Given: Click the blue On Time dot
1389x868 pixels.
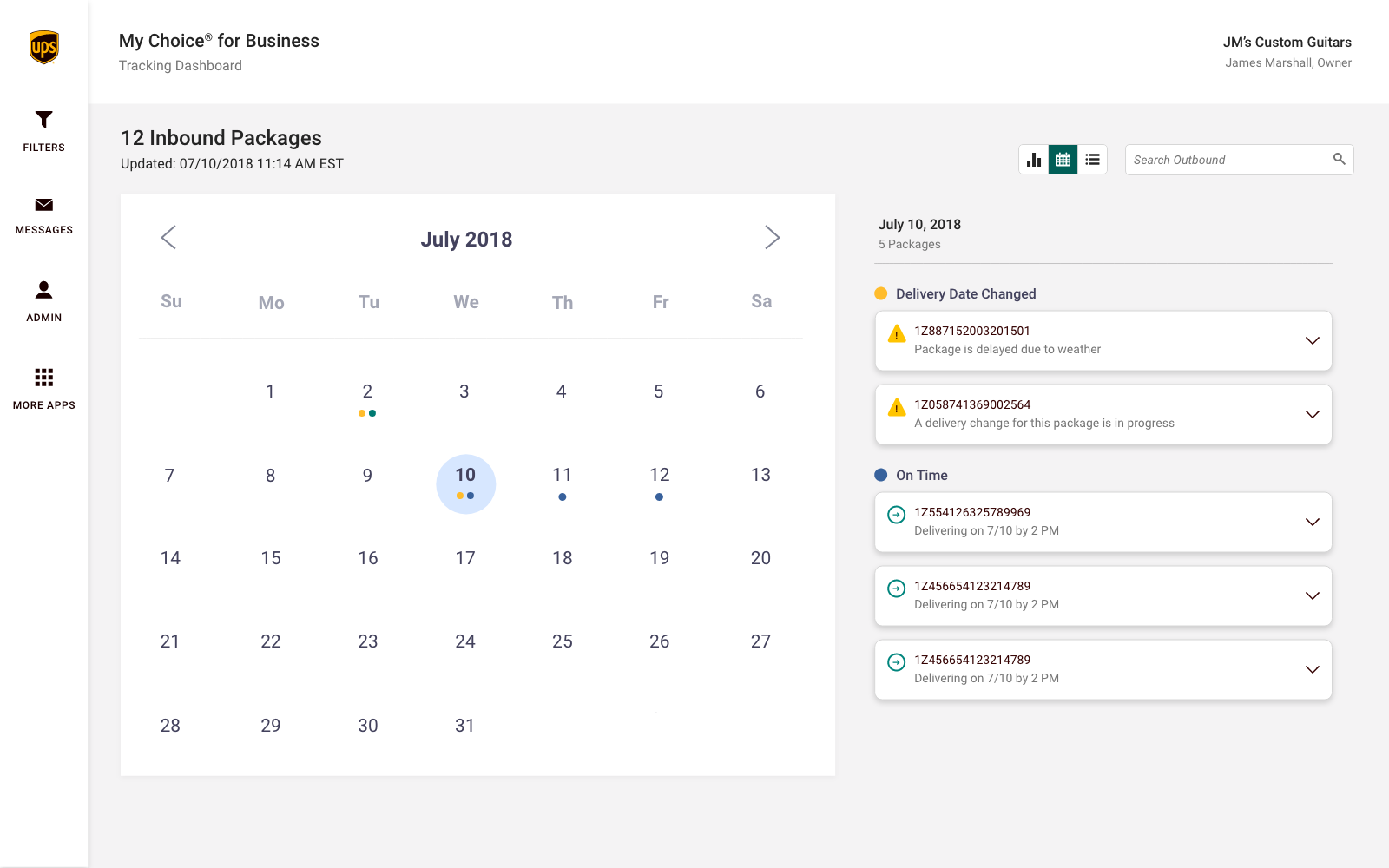Looking at the screenshot, I should pos(881,475).
